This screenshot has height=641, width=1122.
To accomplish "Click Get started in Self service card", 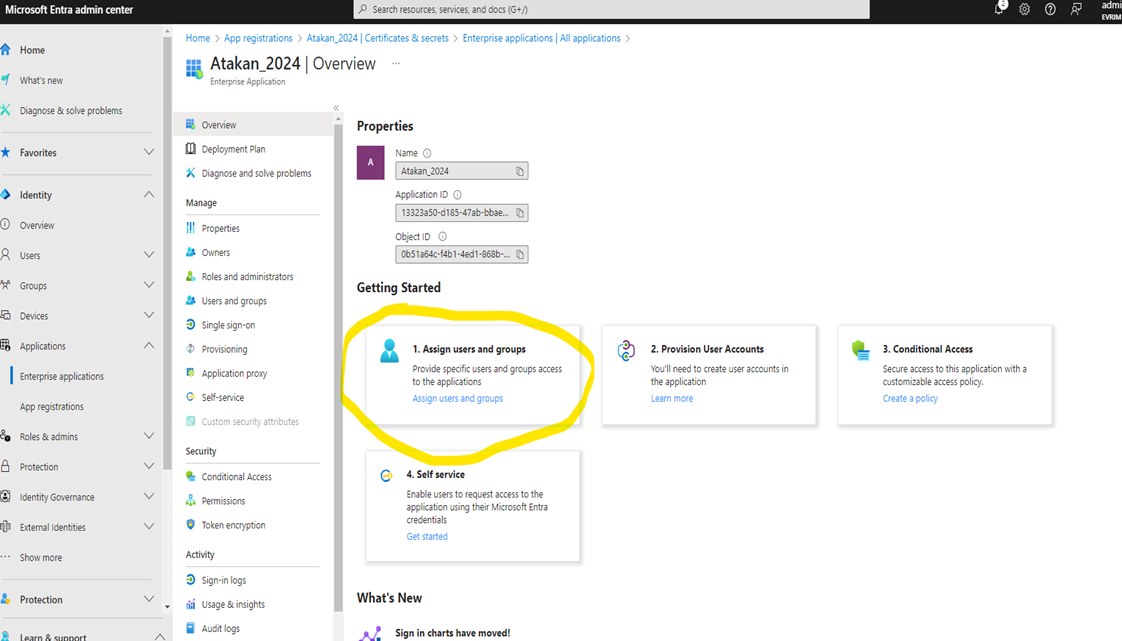I will (427, 537).
